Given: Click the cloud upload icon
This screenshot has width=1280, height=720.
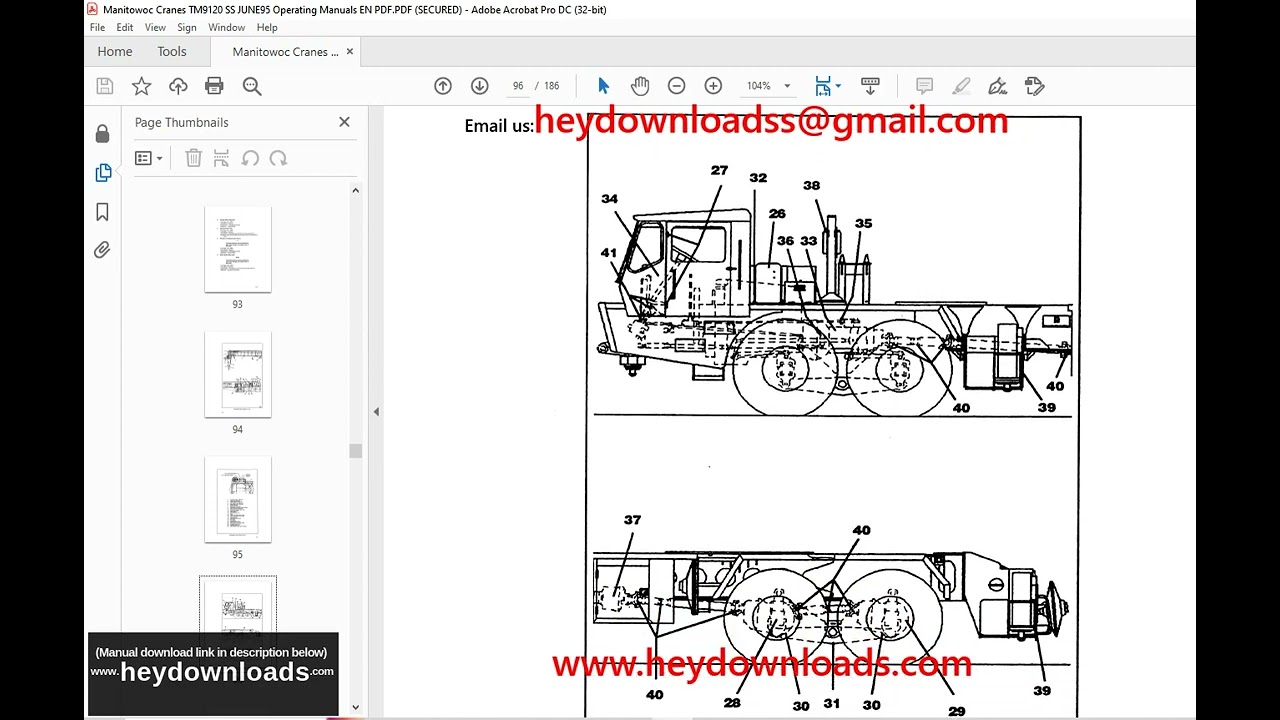Looking at the screenshot, I should click(x=178, y=86).
